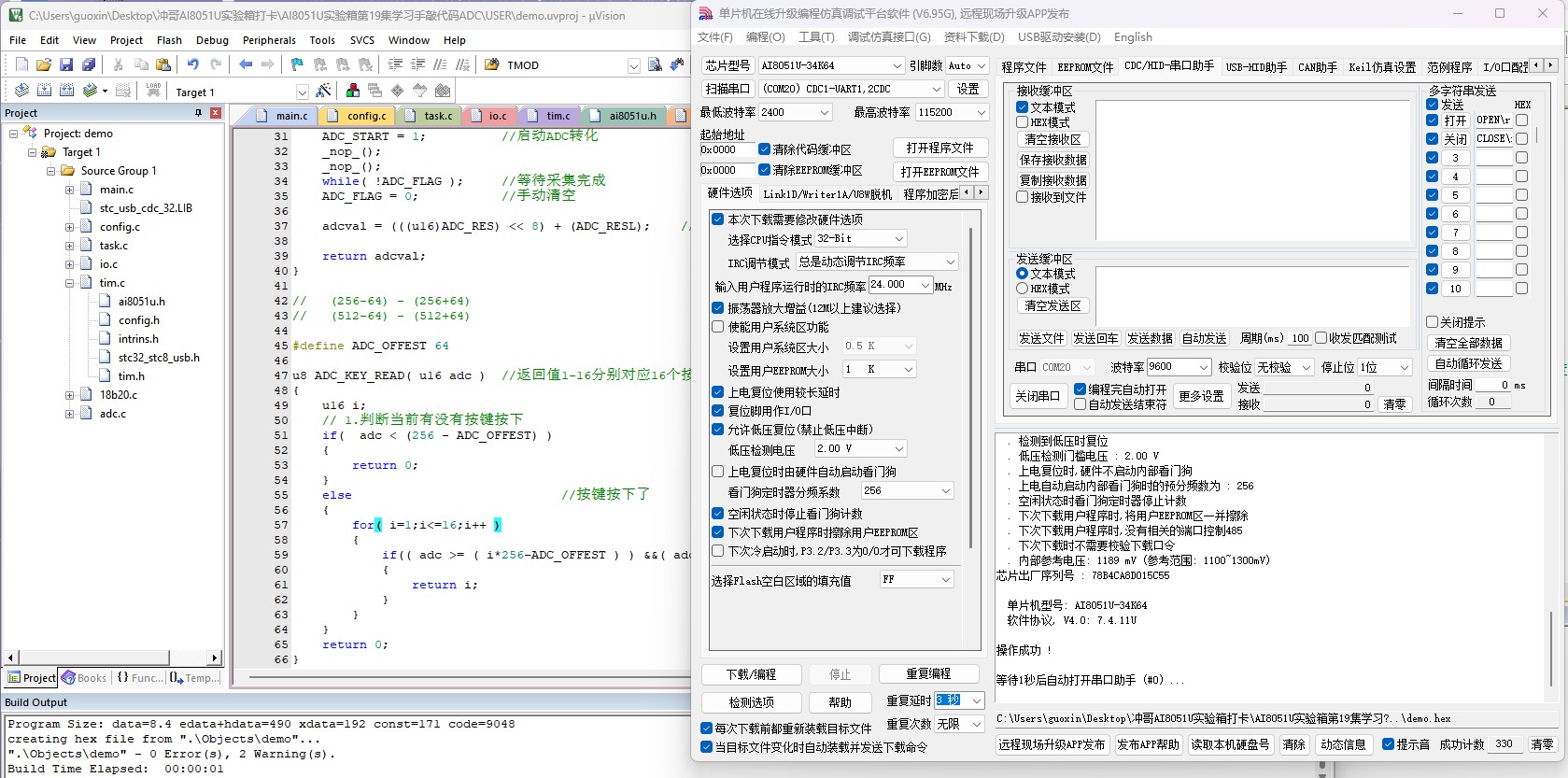Click the hardware options vertical scrollbar
The height and width of the screenshot is (778, 1568).
click(971, 386)
